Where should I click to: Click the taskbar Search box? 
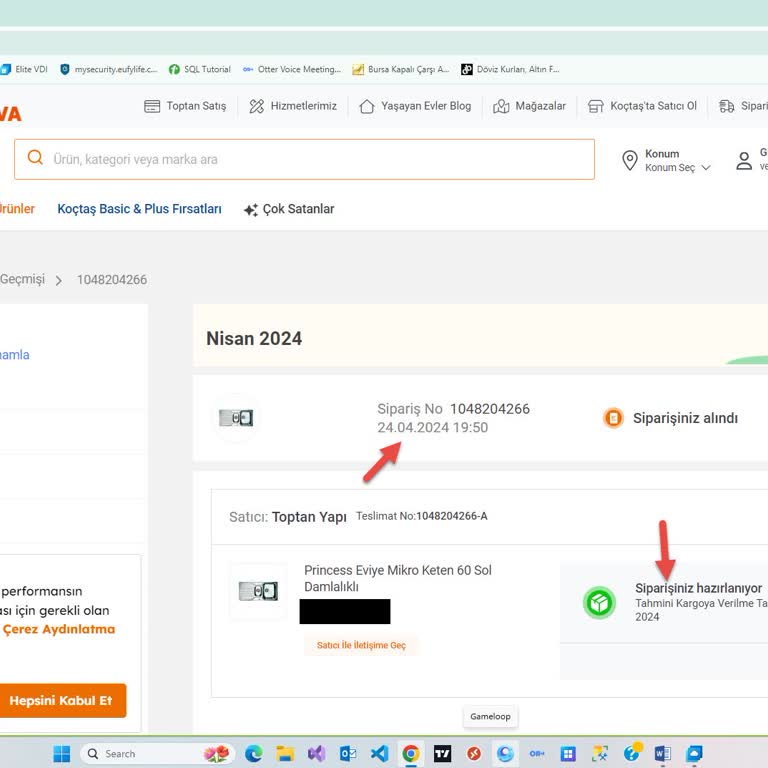coord(157,753)
